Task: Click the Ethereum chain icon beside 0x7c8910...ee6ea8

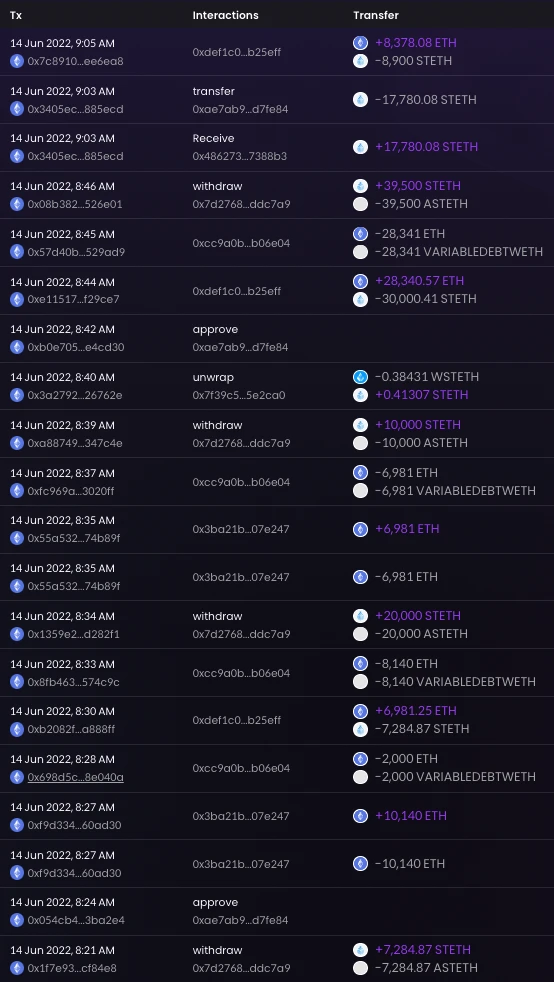Action: (x=17, y=61)
